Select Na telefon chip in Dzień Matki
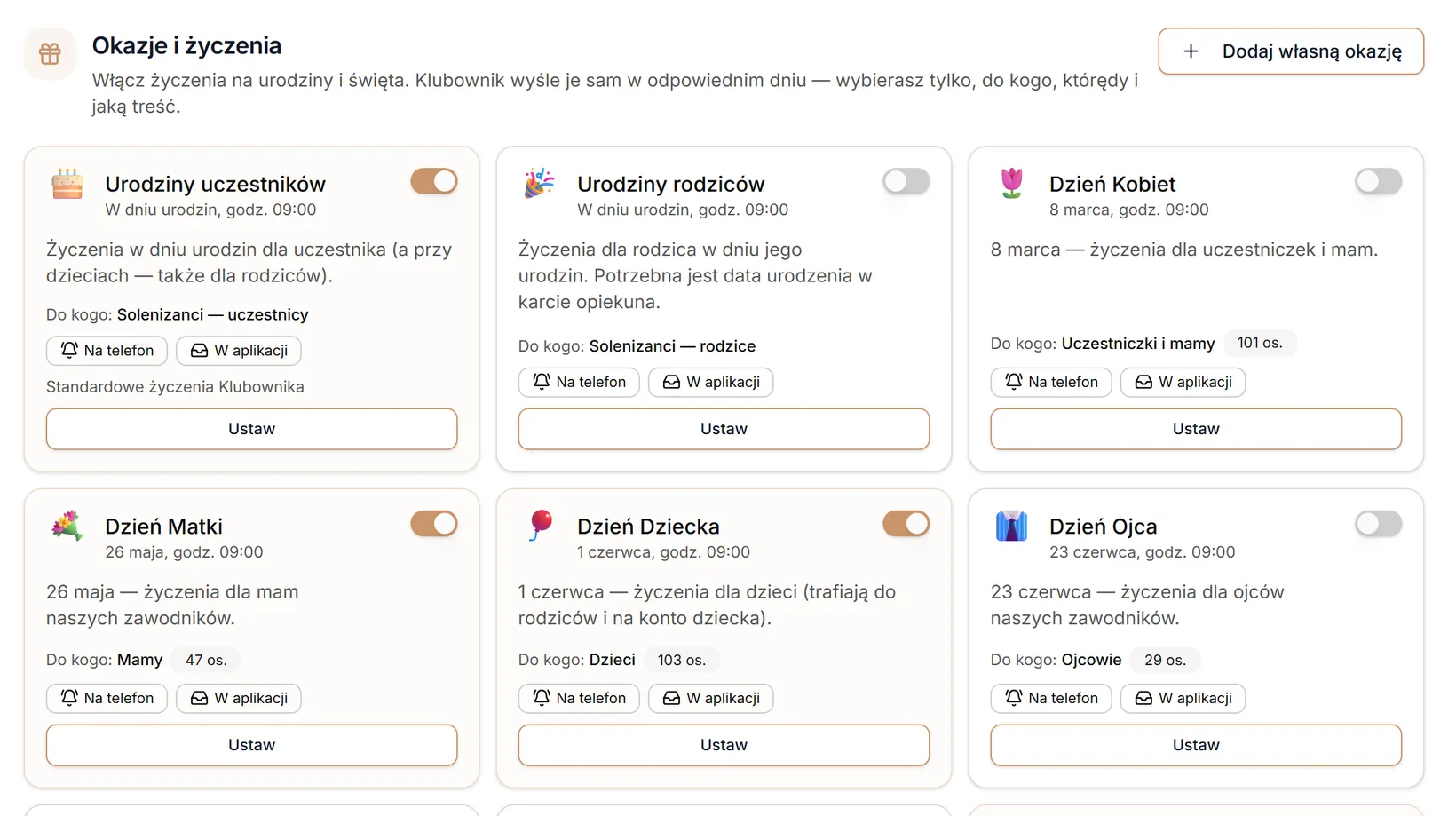This screenshot has height=816, width=1456. [x=107, y=698]
